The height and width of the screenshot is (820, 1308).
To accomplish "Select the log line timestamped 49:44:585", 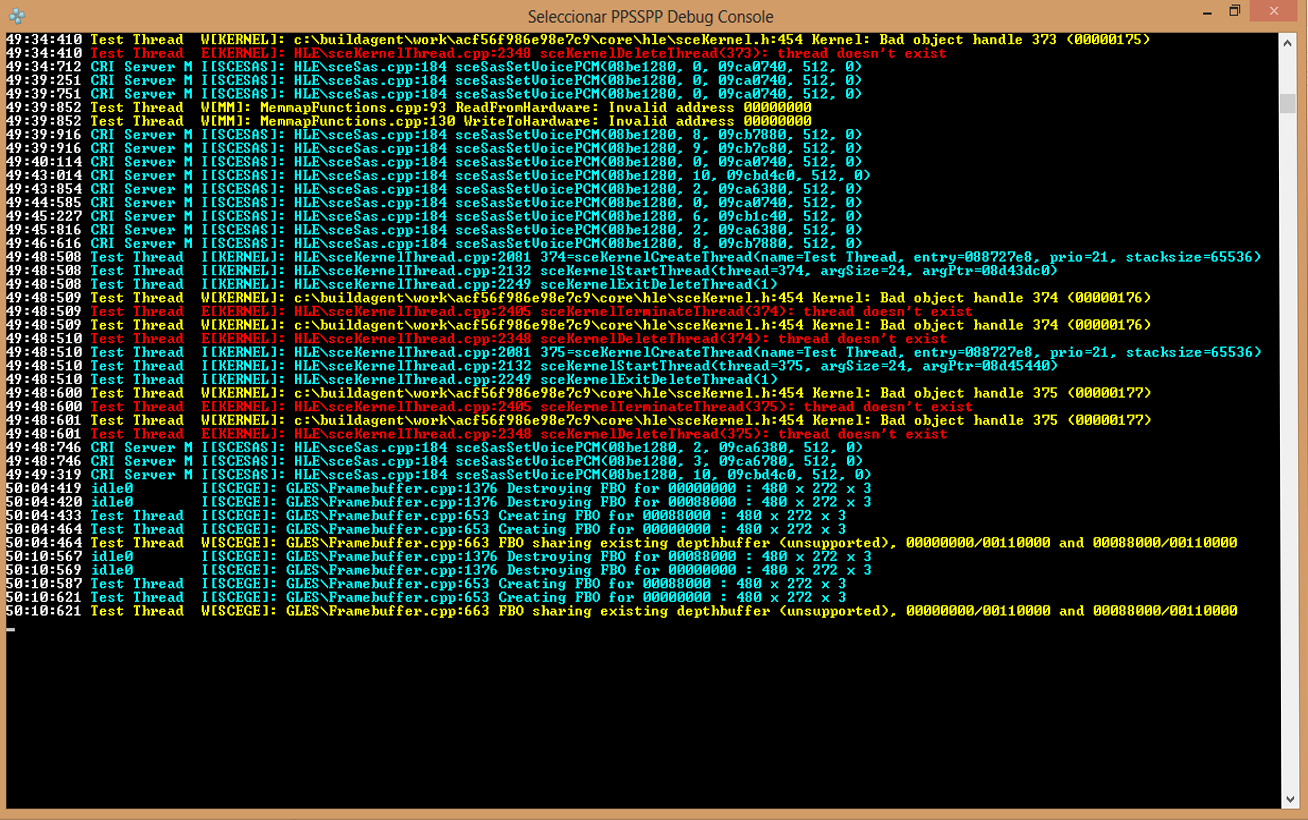I will 433,203.
